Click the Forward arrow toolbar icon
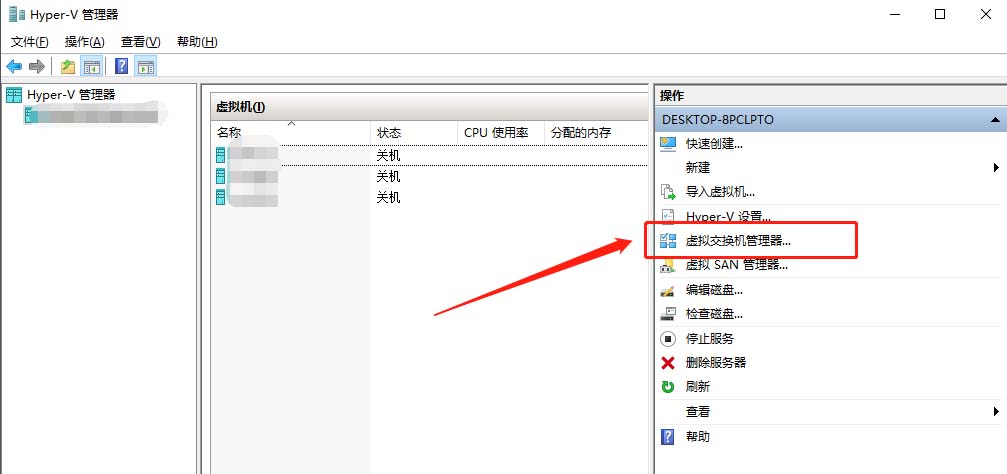Screen dimensions: 1007x474 (x=37, y=66)
